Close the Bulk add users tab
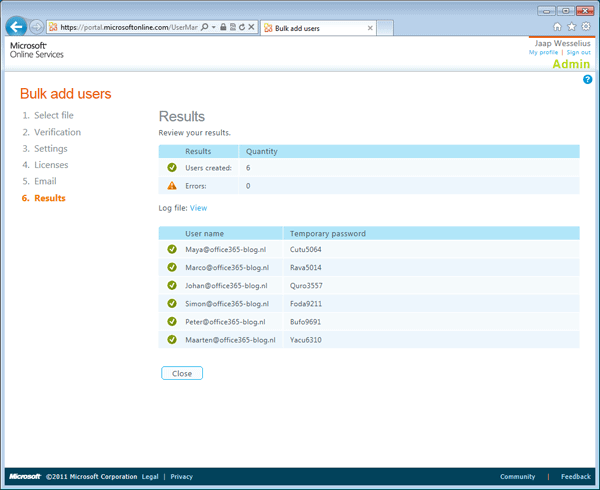Image resolution: width=600 pixels, height=490 pixels. (x=370, y=28)
